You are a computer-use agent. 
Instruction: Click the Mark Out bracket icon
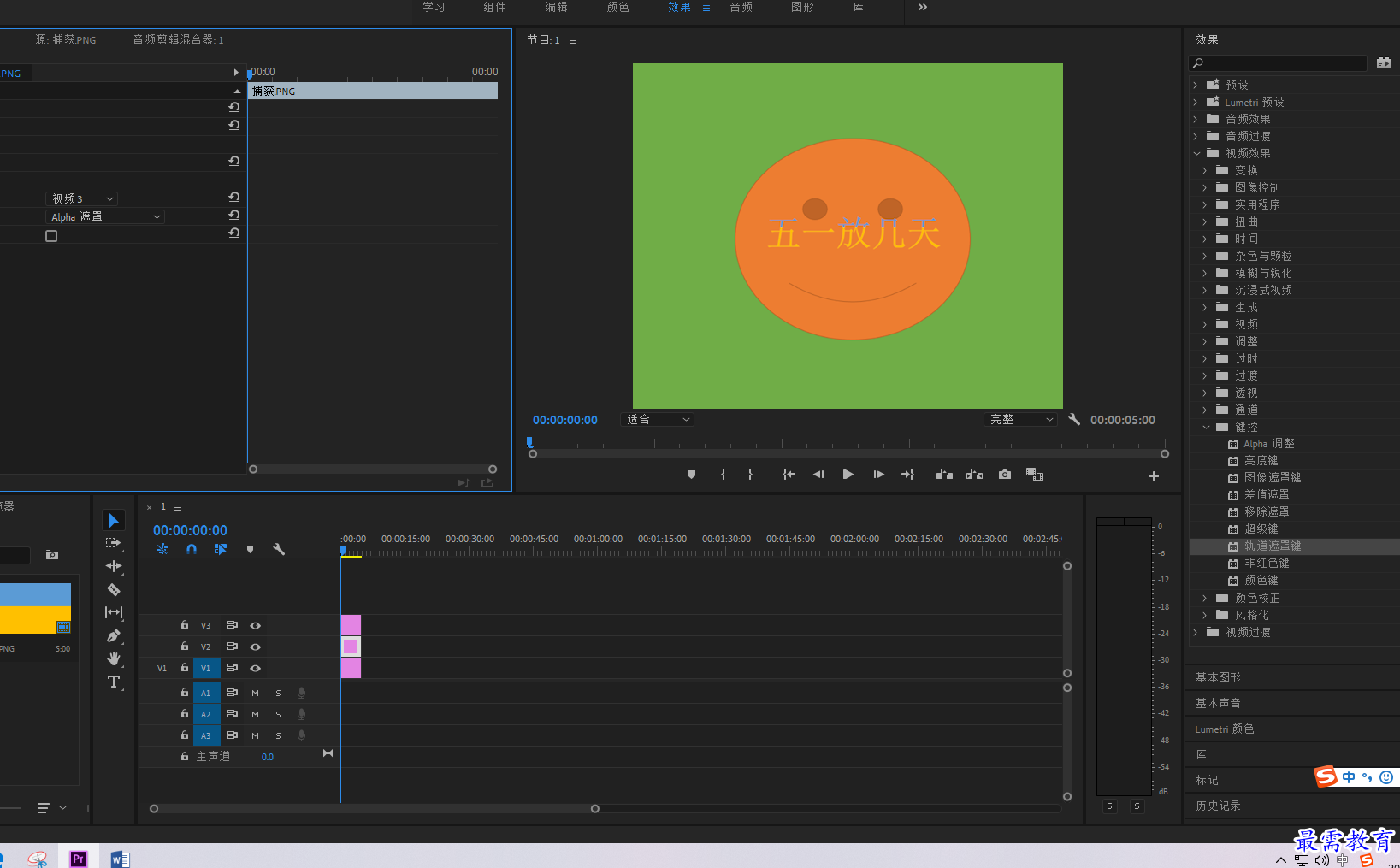click(x=750, y=475)
